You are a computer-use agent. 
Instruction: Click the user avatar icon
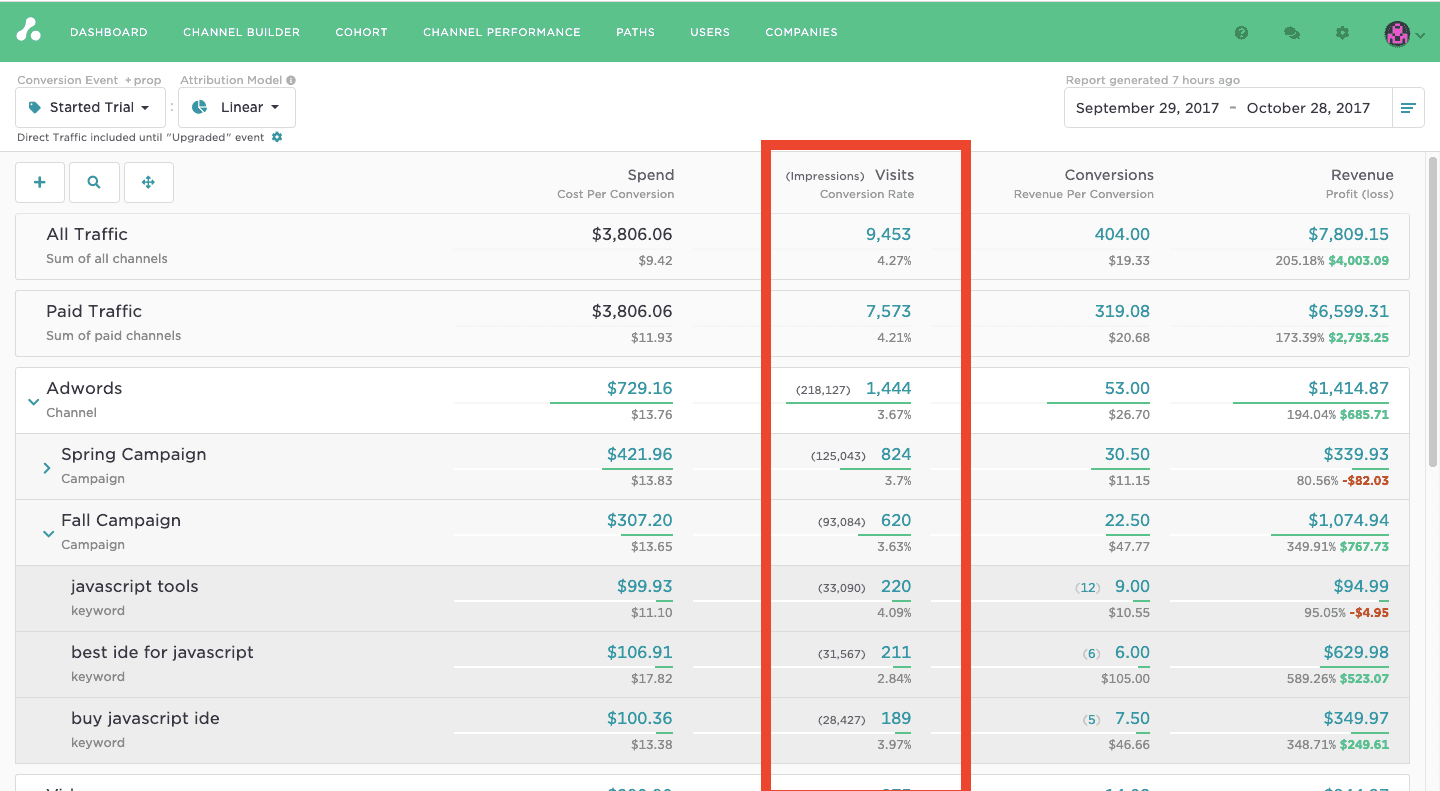[x=1397, y=33]
